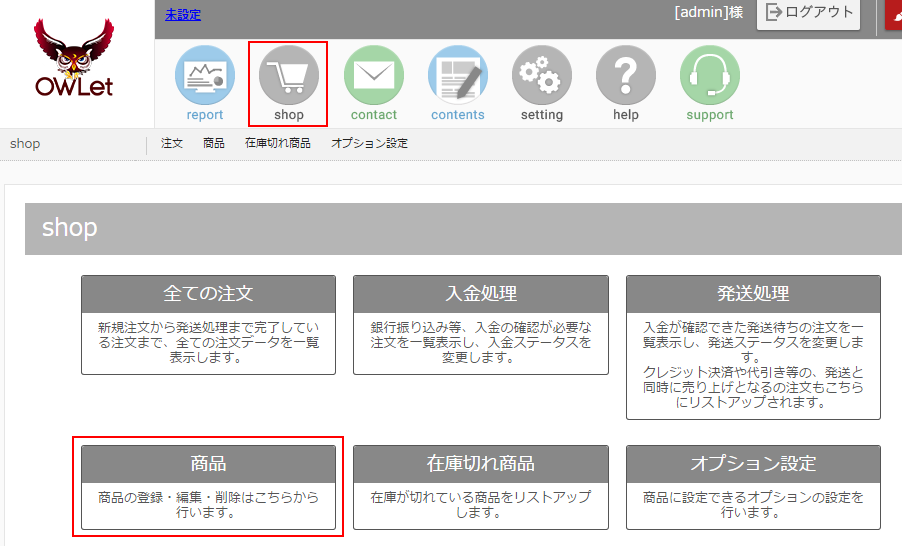Open the report section icon
This screenshot has width=902, height=546.
pyautogui.click(x=205, y=75)
